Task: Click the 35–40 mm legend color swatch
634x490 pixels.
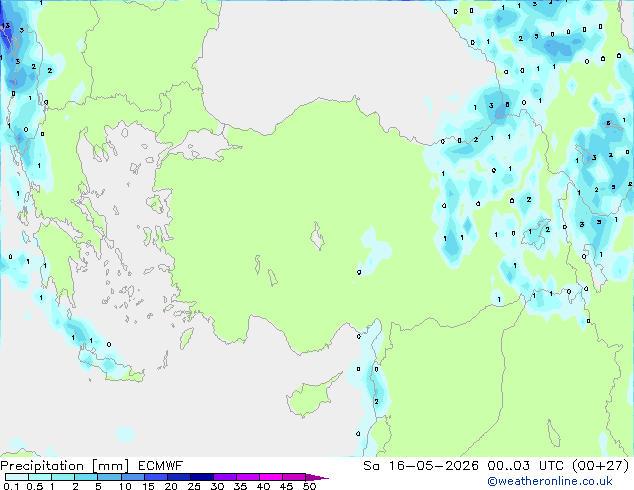Action: tap(248, 477)
